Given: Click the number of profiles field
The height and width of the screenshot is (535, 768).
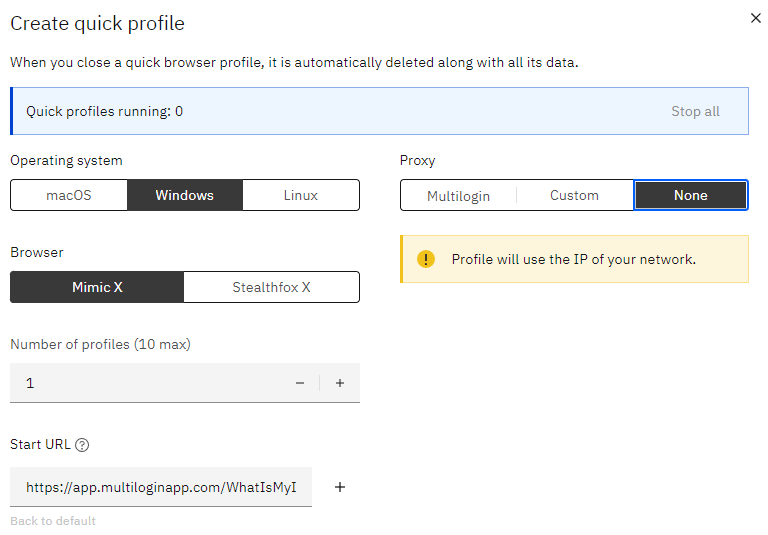Looking at the screenshot, I should coord(185,383).
